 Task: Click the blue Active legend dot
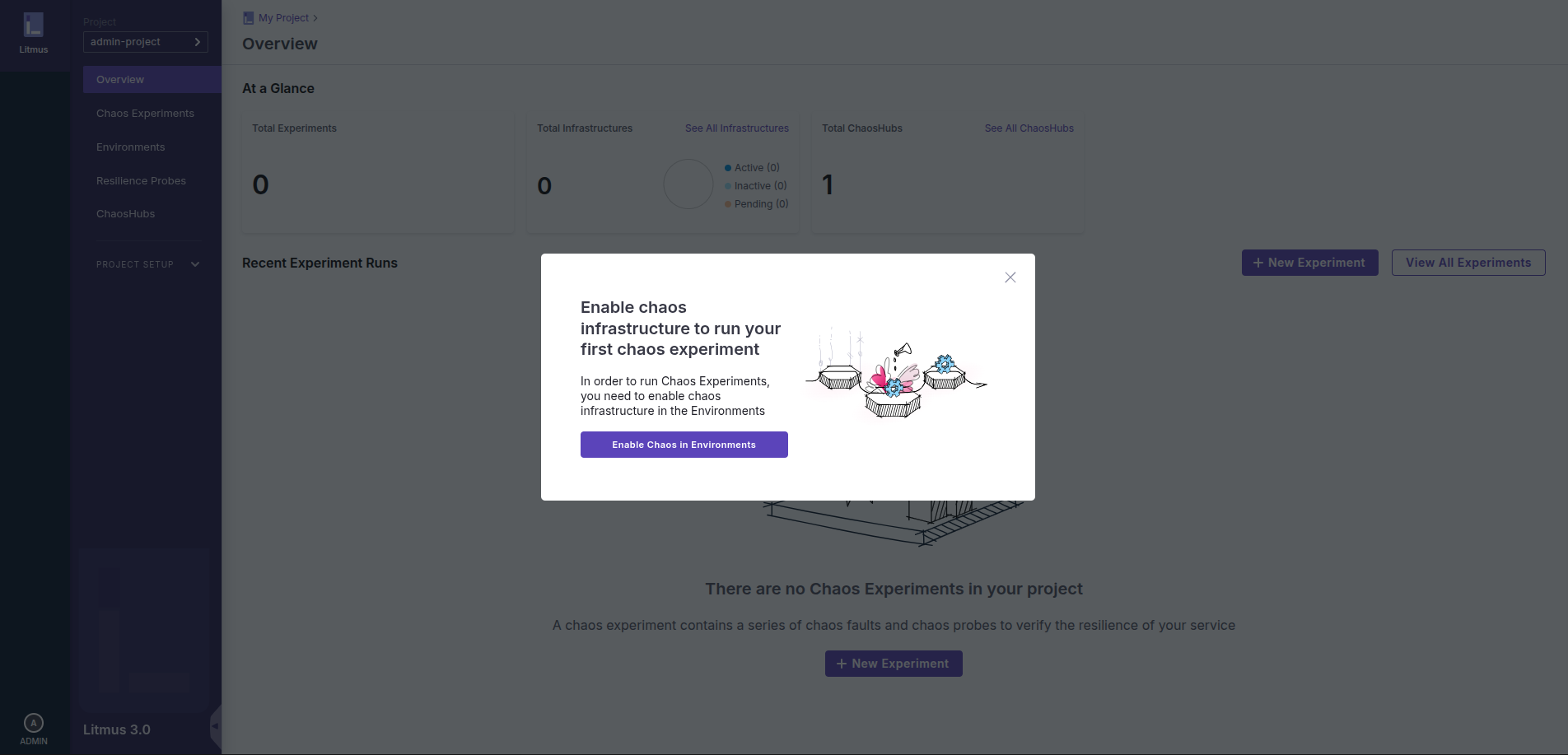(728, 168)
